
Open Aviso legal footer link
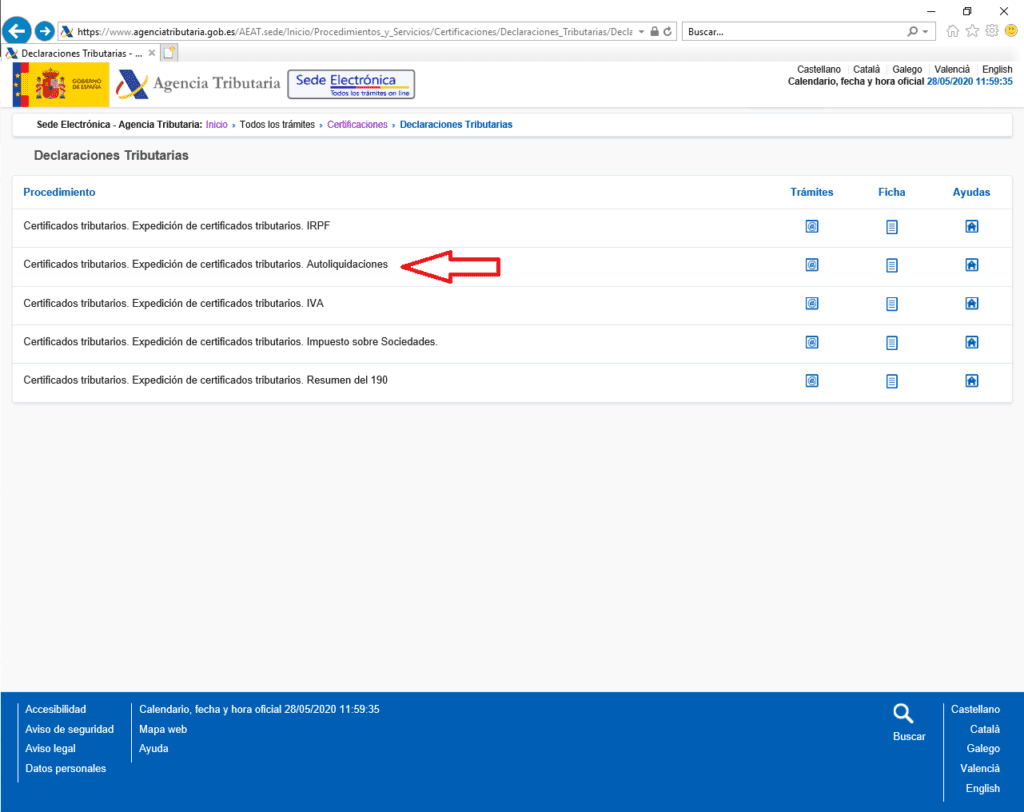tap(50, 749)
